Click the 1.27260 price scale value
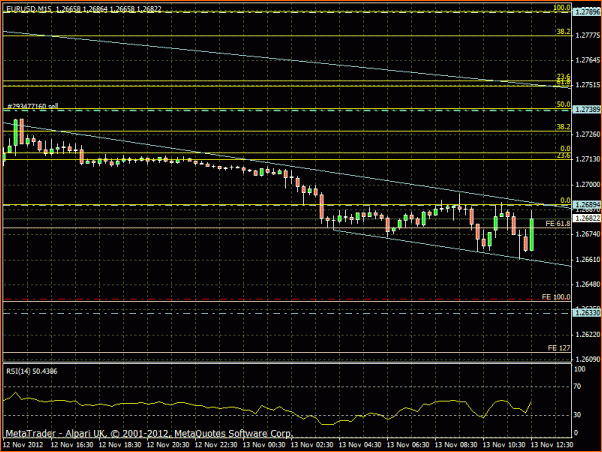Image resolution: width=602 pixels, height=452 pixels. pos(587,134)
